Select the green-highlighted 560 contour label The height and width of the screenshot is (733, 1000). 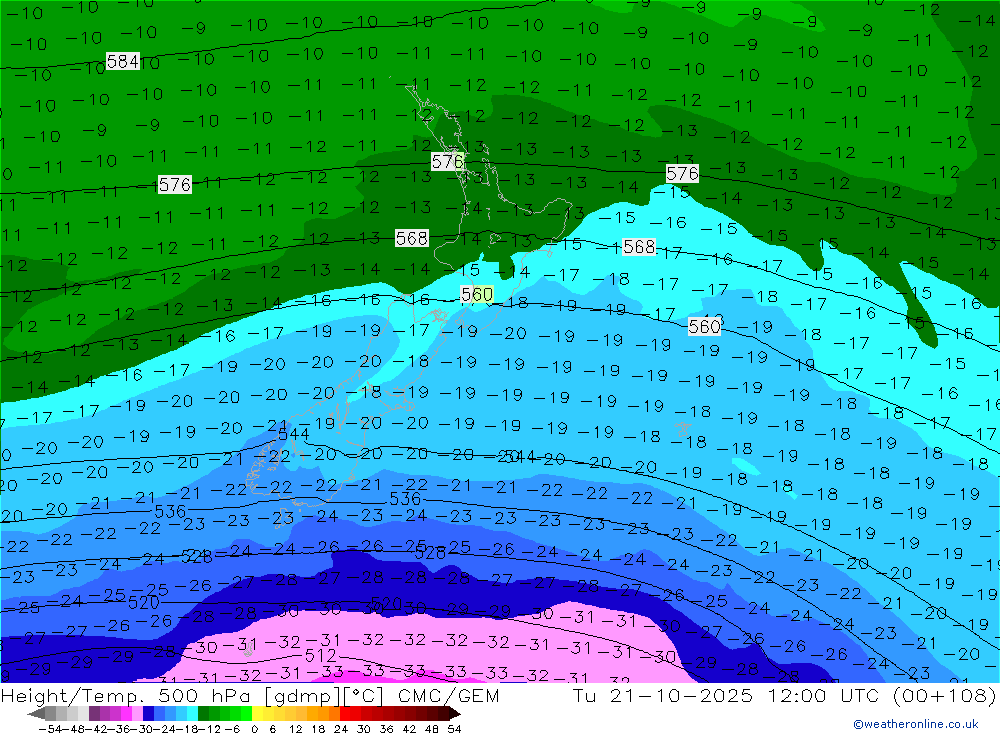pyautogui.click(x=476, y=294)
